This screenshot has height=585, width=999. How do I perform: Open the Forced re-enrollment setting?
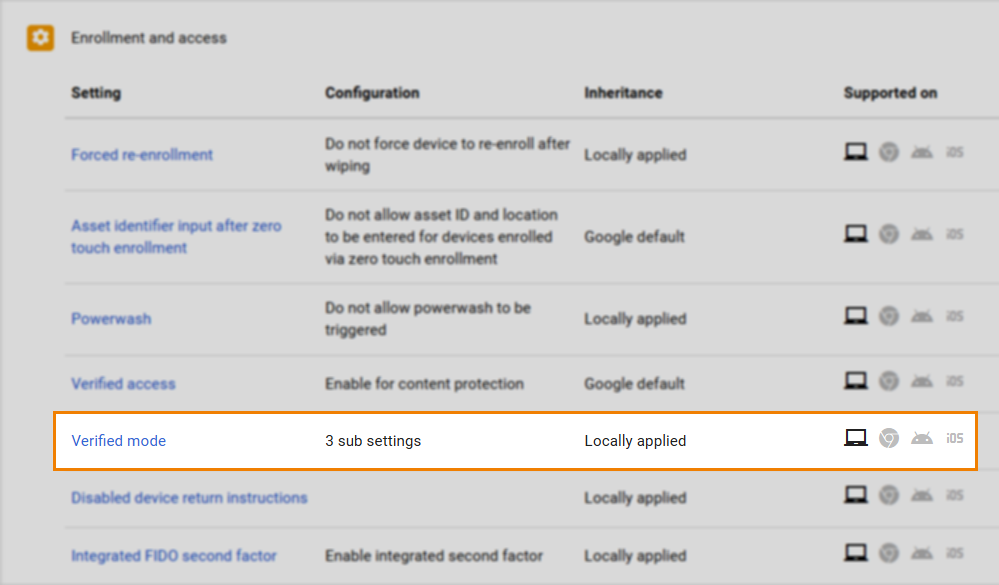pos(142,155)
